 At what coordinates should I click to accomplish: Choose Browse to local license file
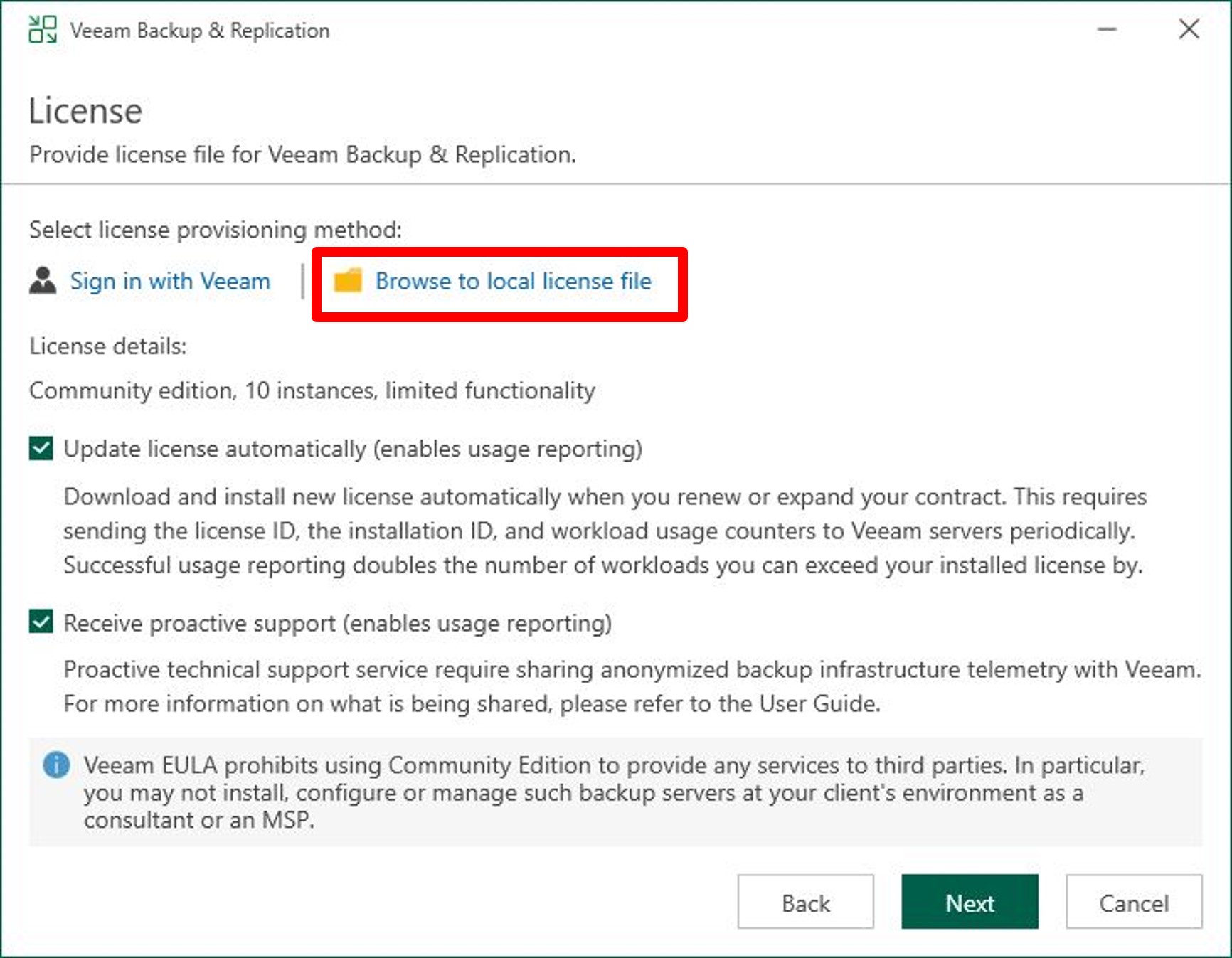coord(513,282)
